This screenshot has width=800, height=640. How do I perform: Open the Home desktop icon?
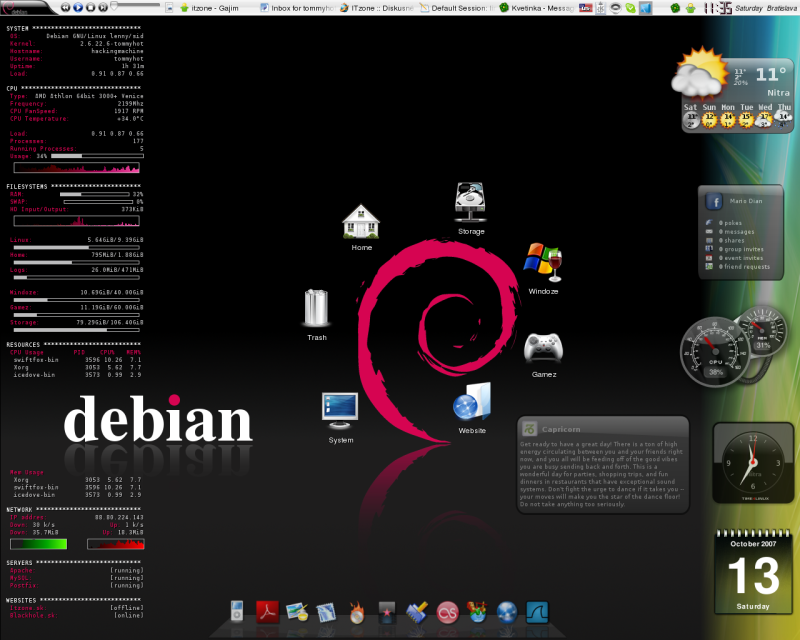coord(361,227)
